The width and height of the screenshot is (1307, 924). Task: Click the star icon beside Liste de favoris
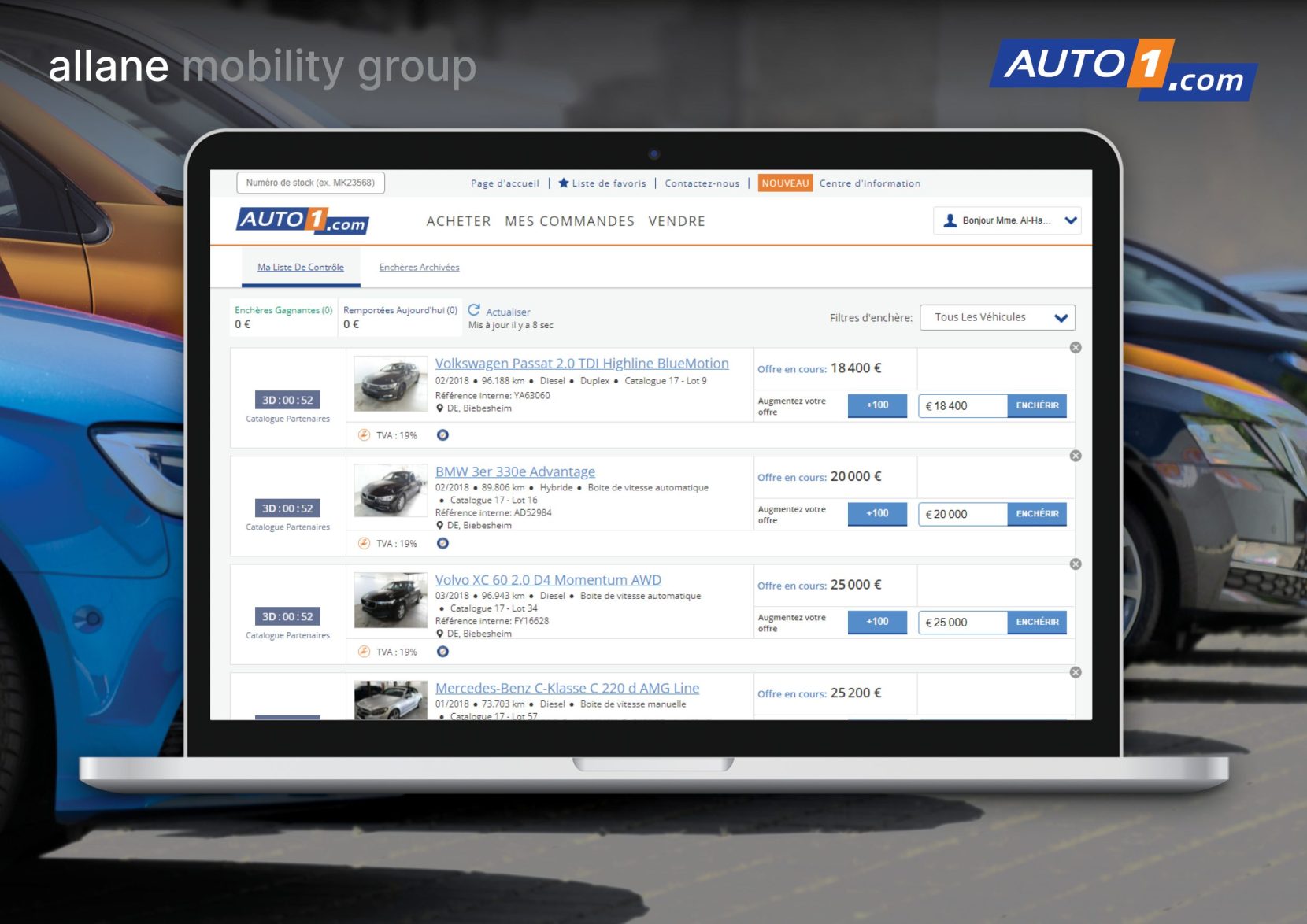point(564,183)
